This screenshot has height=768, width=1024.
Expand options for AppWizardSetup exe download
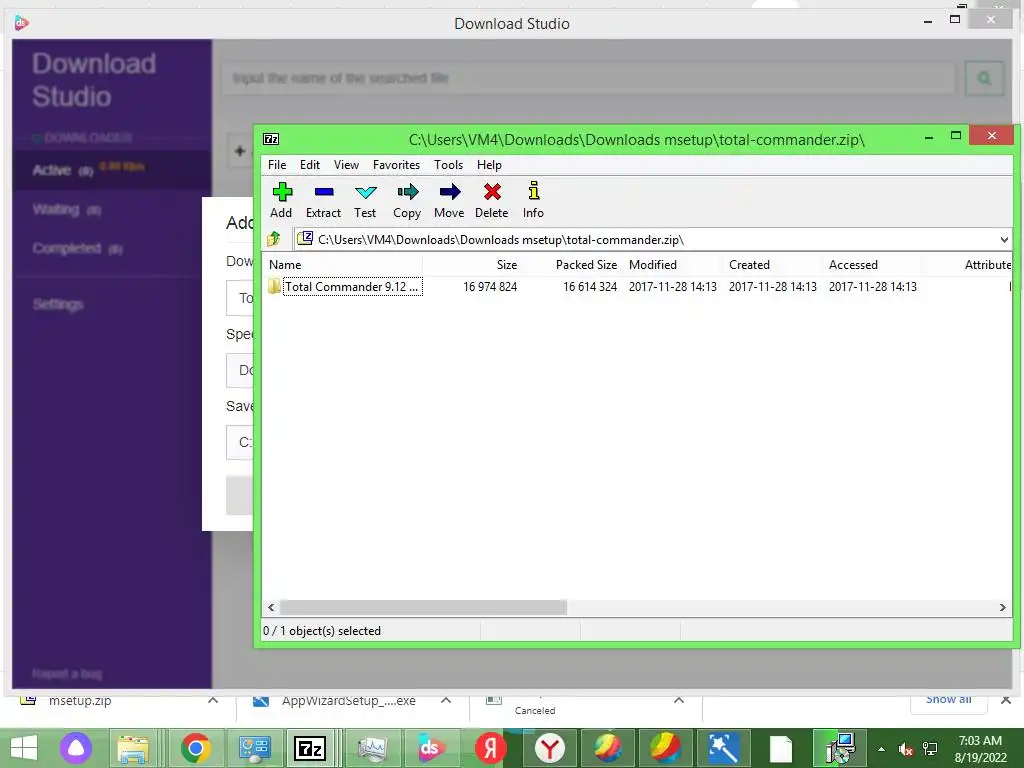coord(446,700)
